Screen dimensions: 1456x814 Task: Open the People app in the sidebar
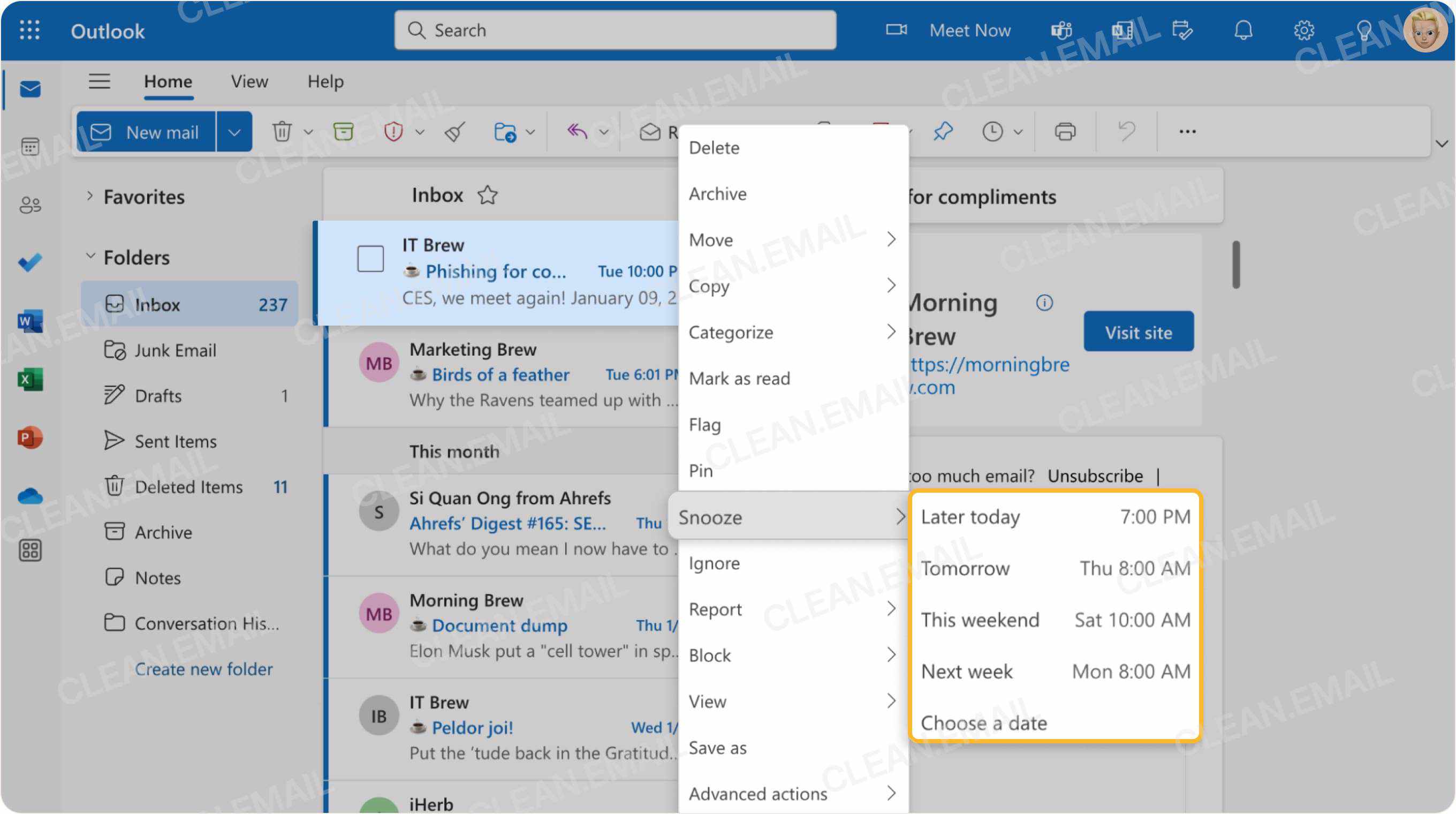coord(30,204)
